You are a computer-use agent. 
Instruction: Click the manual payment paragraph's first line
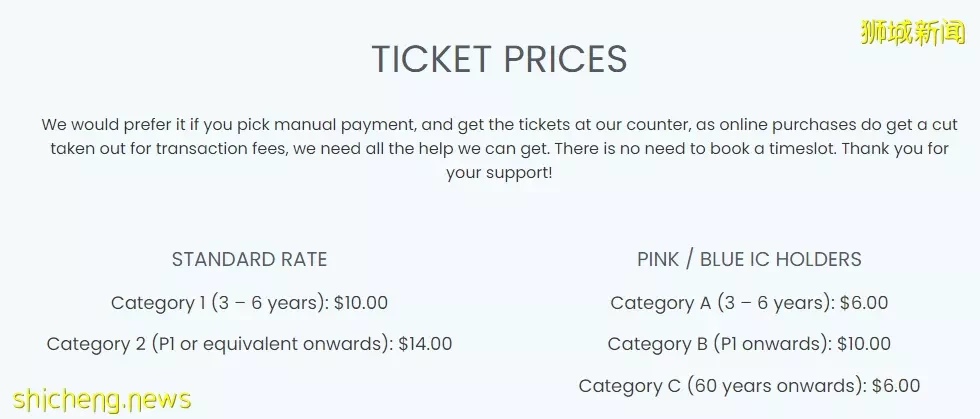pyautogui.click(x=499, y=125)
